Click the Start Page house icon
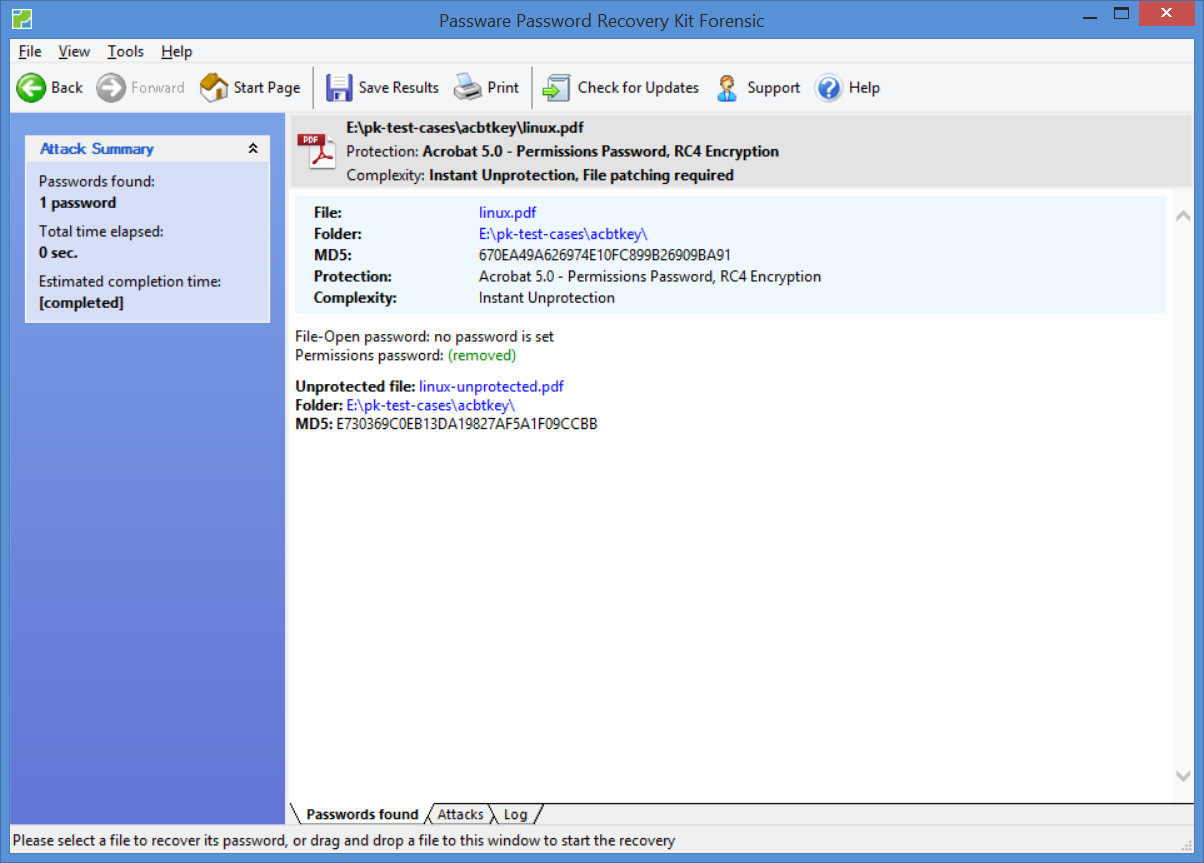 tap(214, 88)
